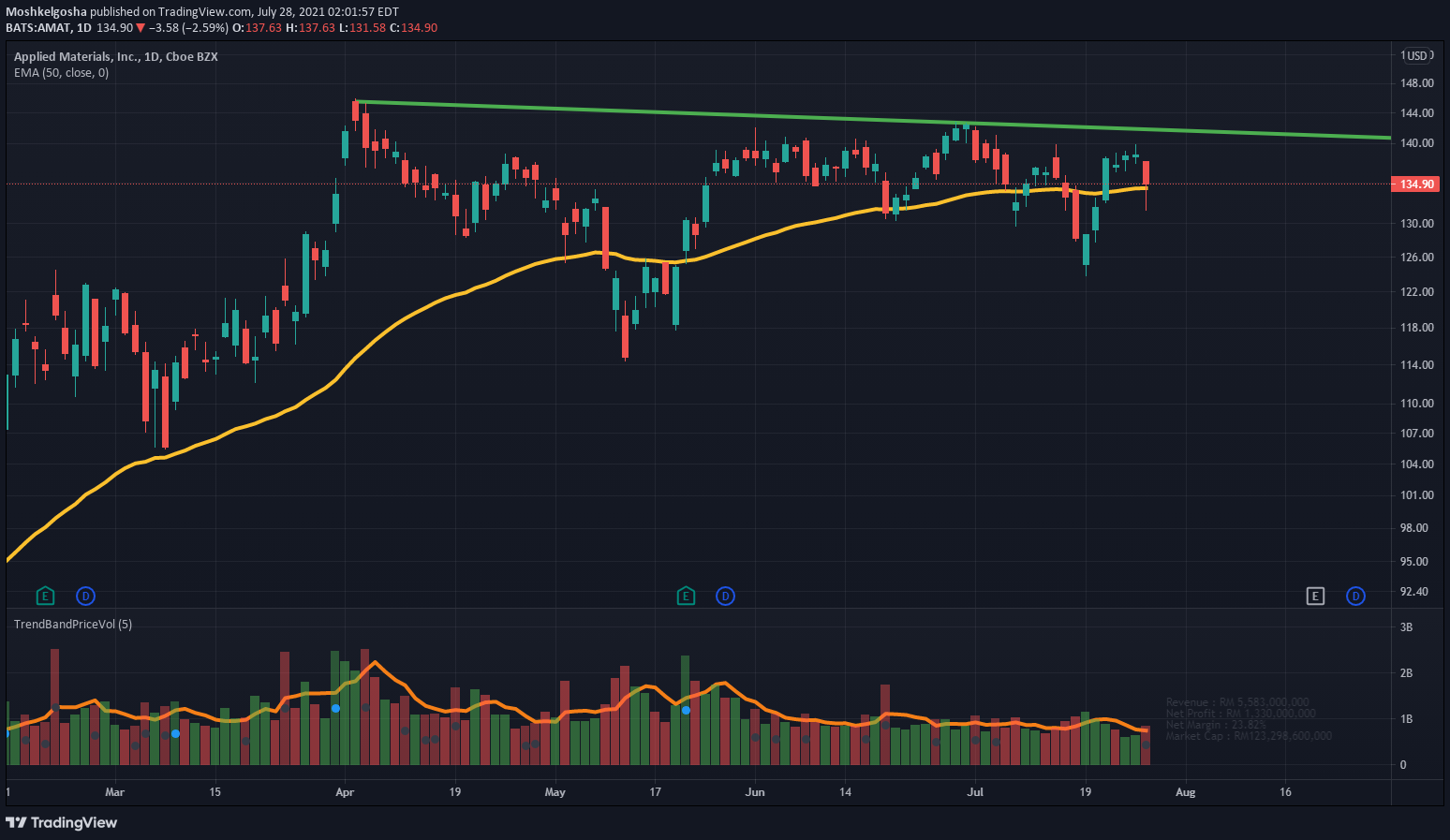Viewport: 1450px width, 840px height.
Task: Click the TradingView logo
Action: click(x=62, y=822)
